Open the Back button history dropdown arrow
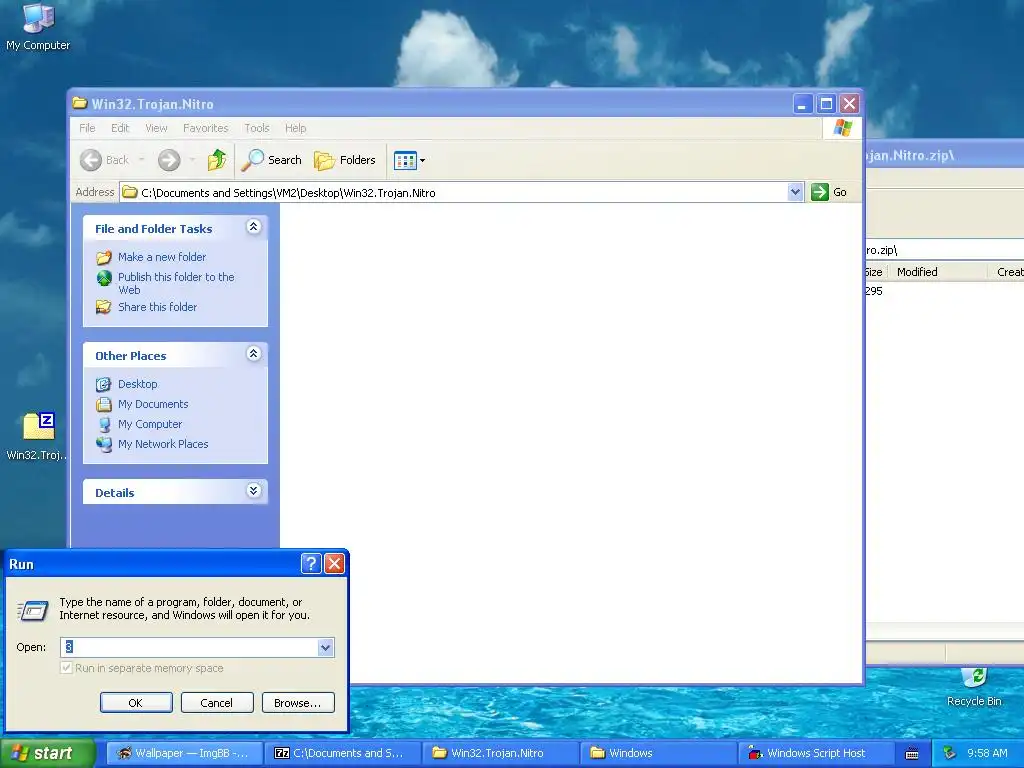This screenshot has height=768, width=1024. pos(141,160)
